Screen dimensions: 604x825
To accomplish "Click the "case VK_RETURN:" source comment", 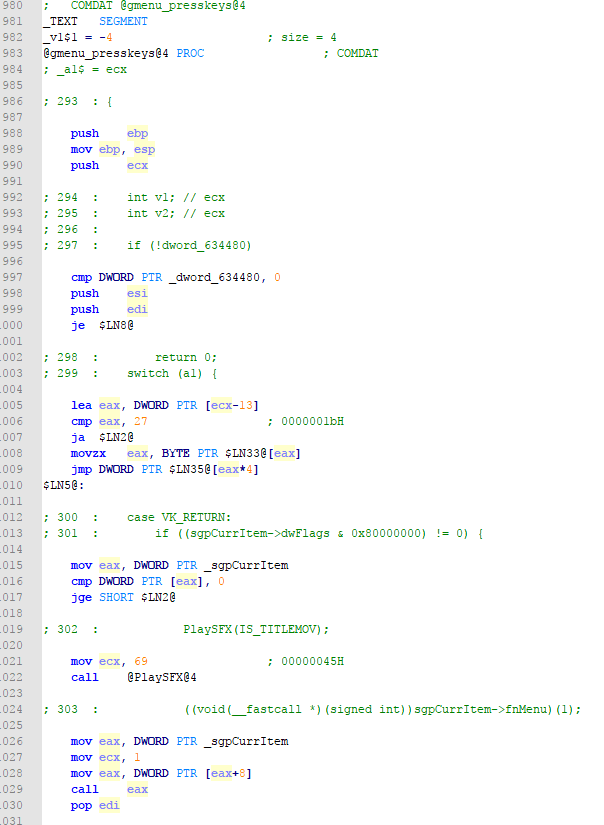I will point(179,518).
